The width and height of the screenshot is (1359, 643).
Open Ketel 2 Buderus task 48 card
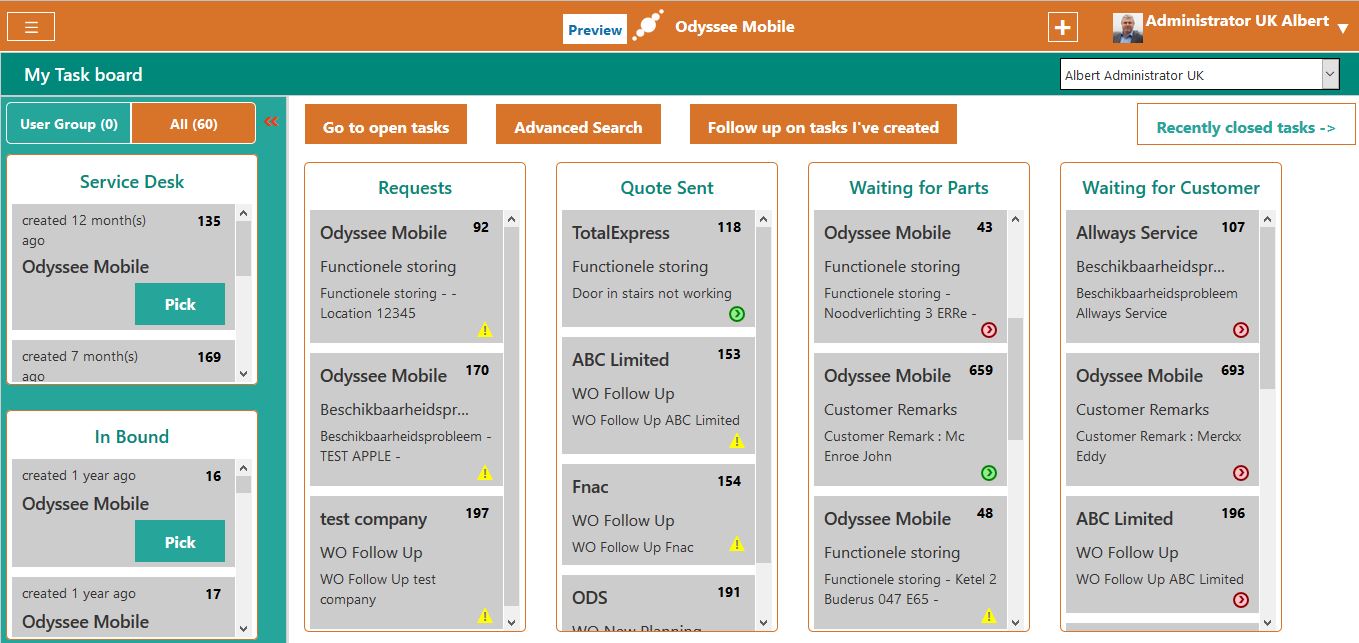point(910,562)
